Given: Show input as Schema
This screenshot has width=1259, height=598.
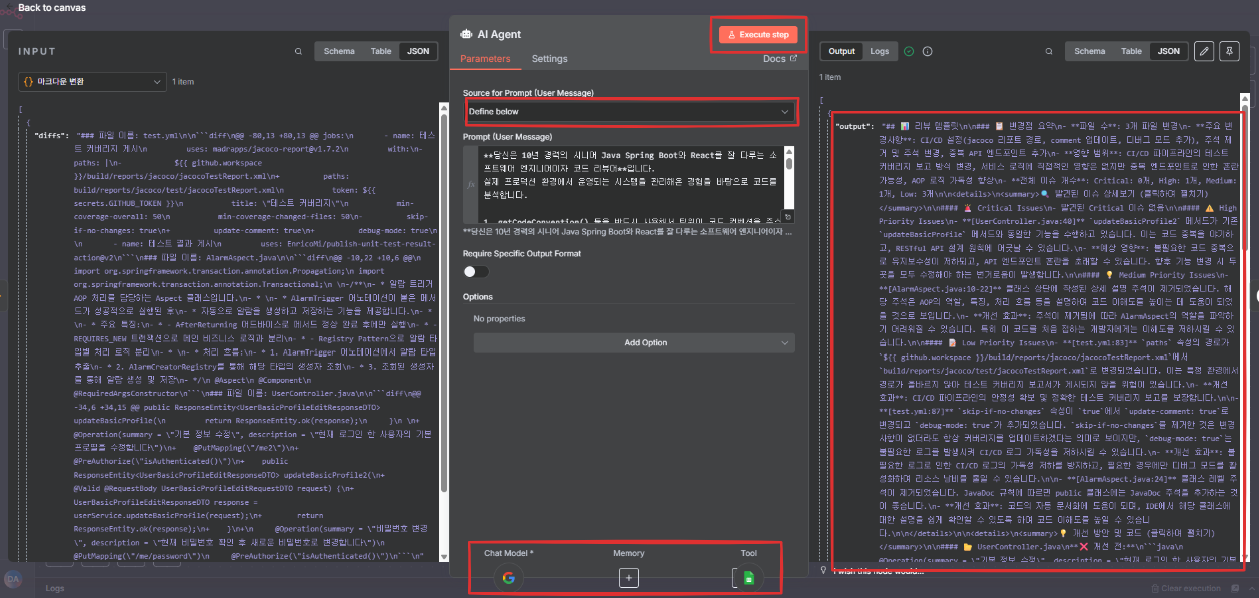Looking at the screenshot, I should (338, 51).
